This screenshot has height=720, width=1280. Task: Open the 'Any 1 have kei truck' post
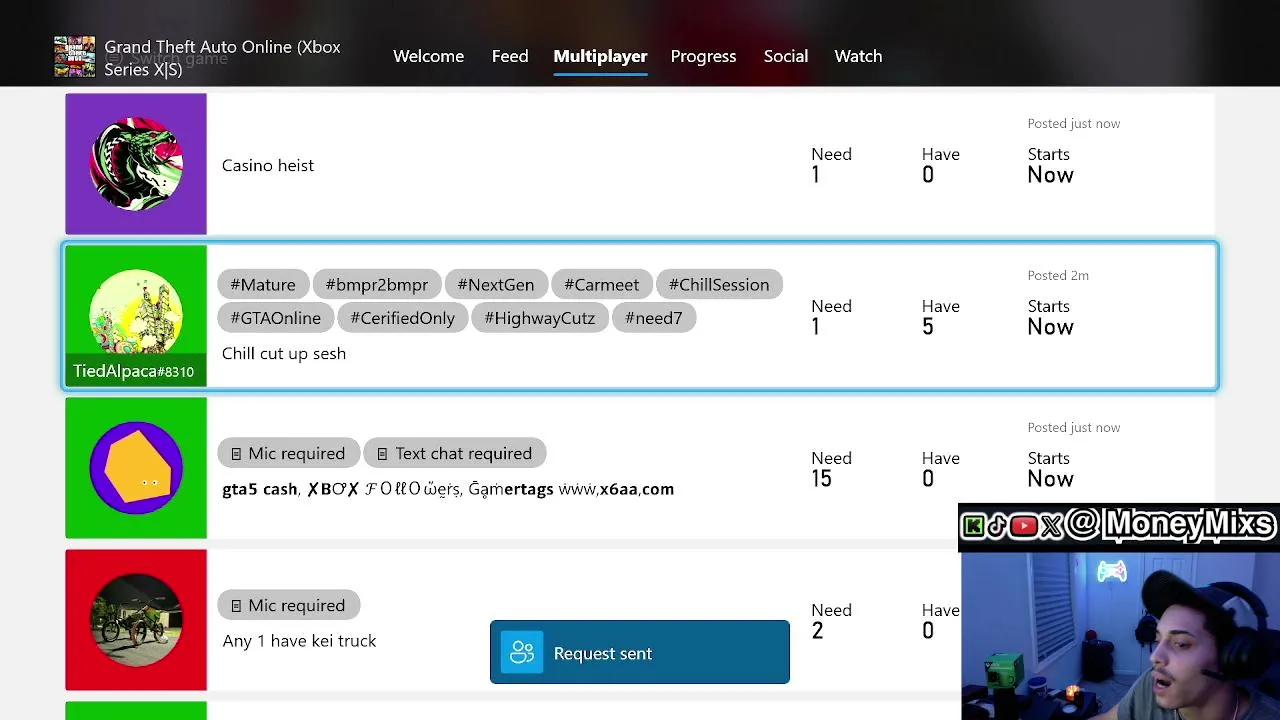coord(300,641)
